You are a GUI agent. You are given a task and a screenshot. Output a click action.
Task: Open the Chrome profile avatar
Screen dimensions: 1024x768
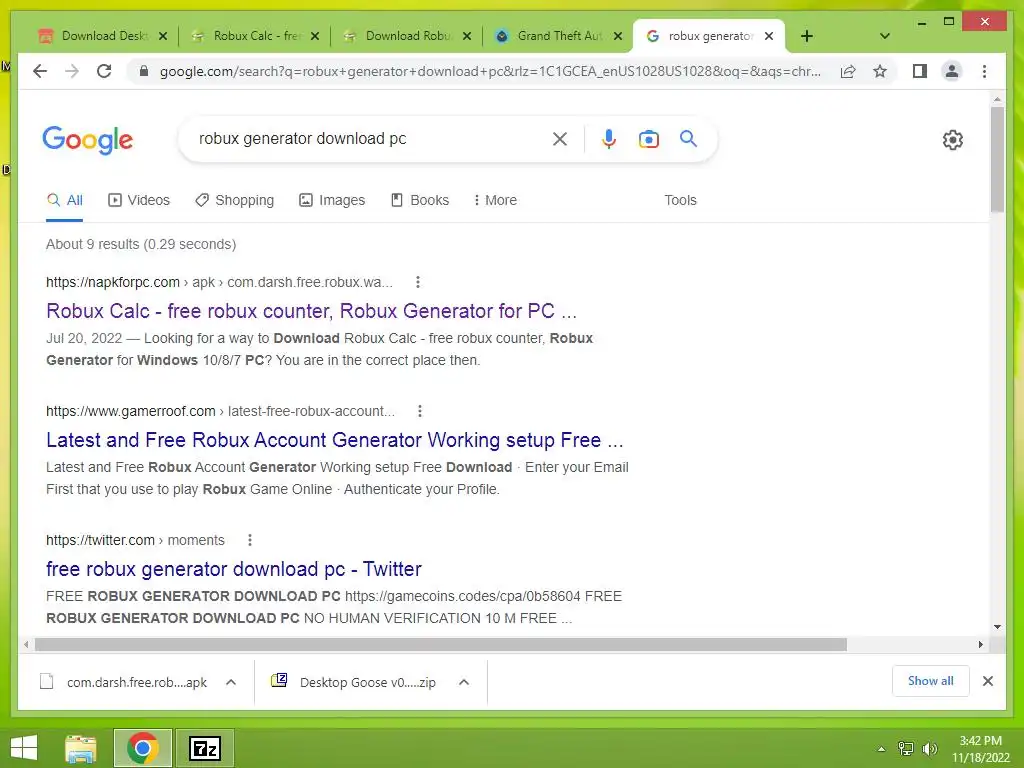point(952,71)
